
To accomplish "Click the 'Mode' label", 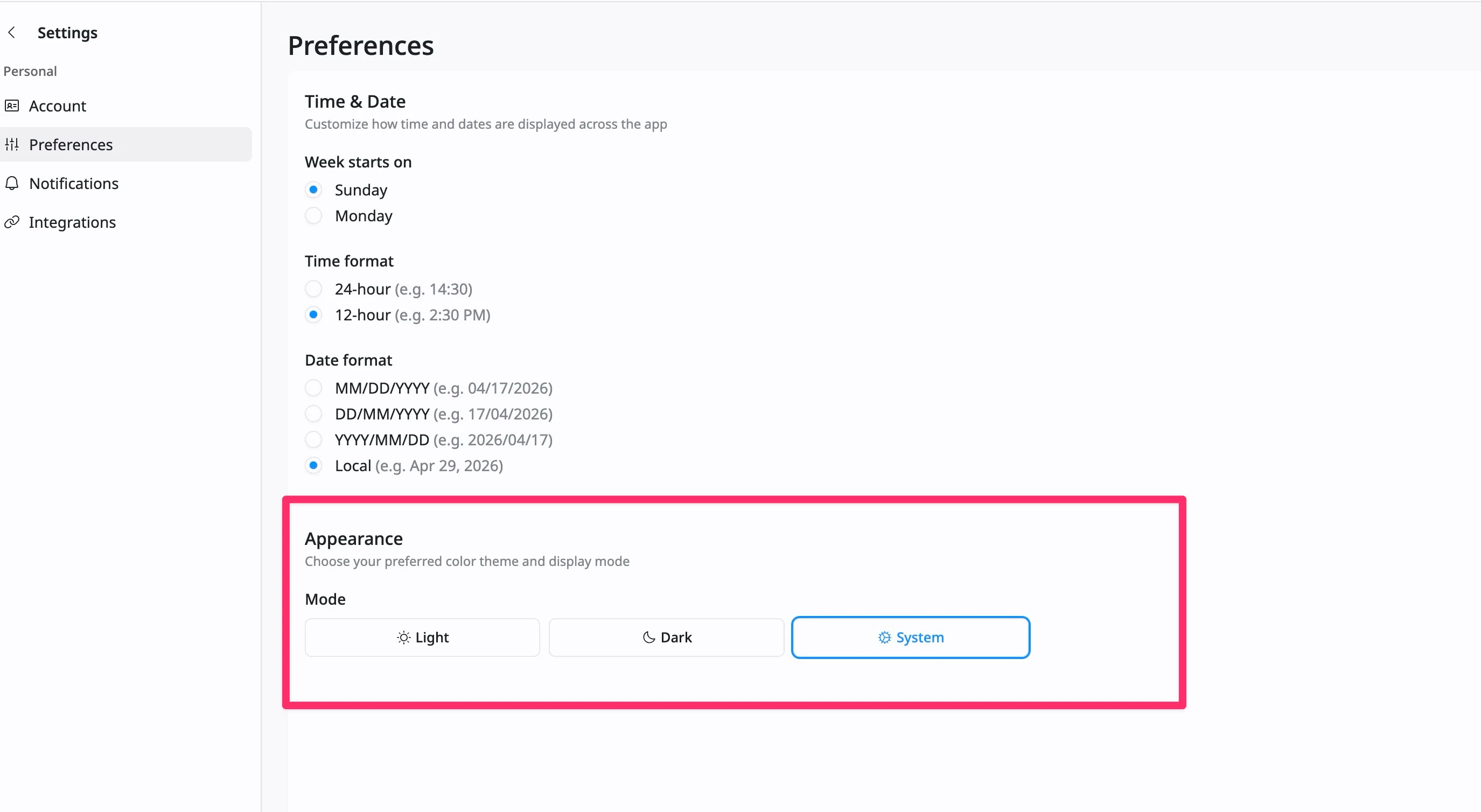I will 325,599.
